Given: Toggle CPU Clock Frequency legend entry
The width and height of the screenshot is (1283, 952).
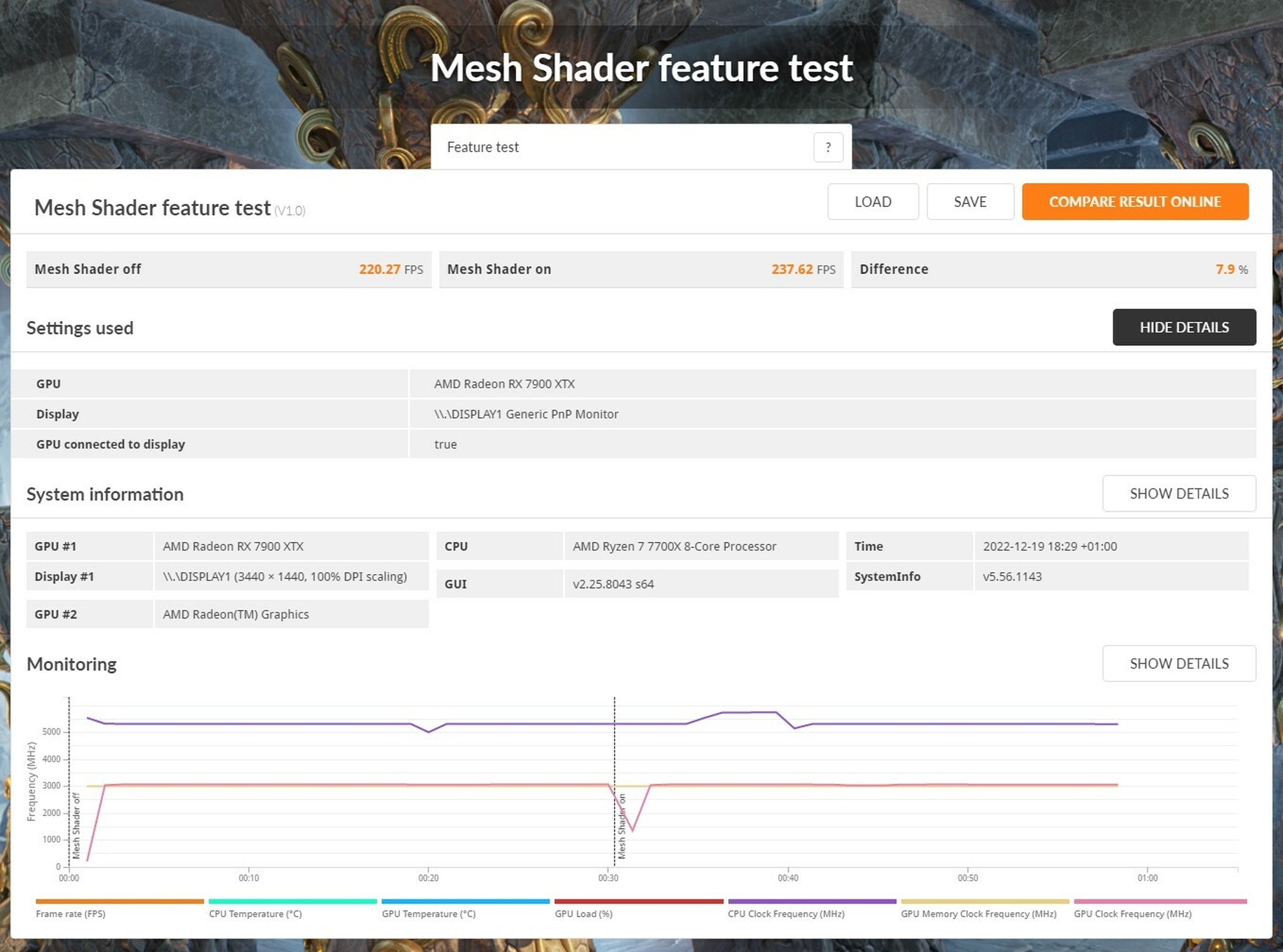Looking at the screenshot, I should pyautogui.click(x=812, y=909).
